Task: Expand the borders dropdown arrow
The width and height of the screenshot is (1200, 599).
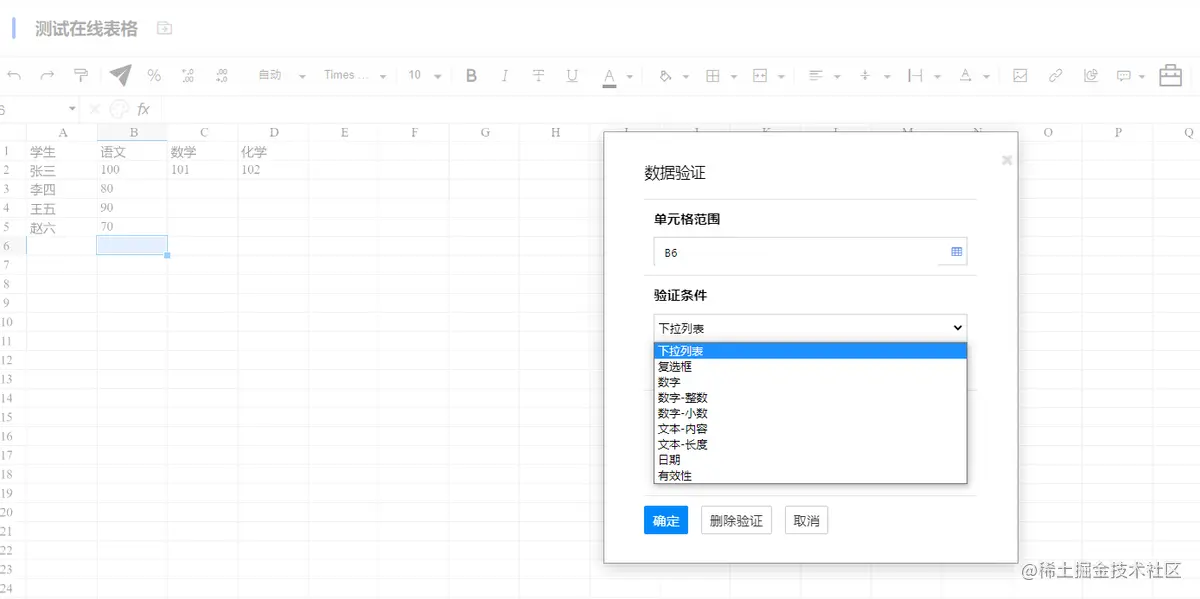Action: [x=734, y=77]
